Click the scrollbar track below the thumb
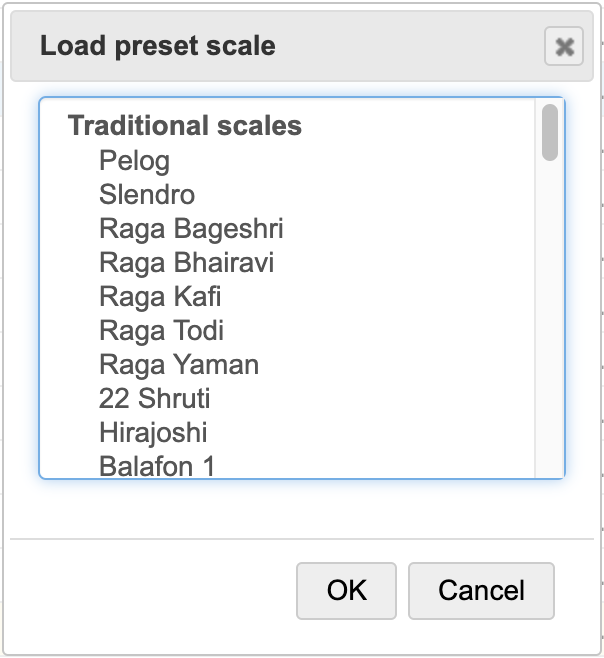The width and height of the screenshot is (604, 658). [x=549, y=320]
